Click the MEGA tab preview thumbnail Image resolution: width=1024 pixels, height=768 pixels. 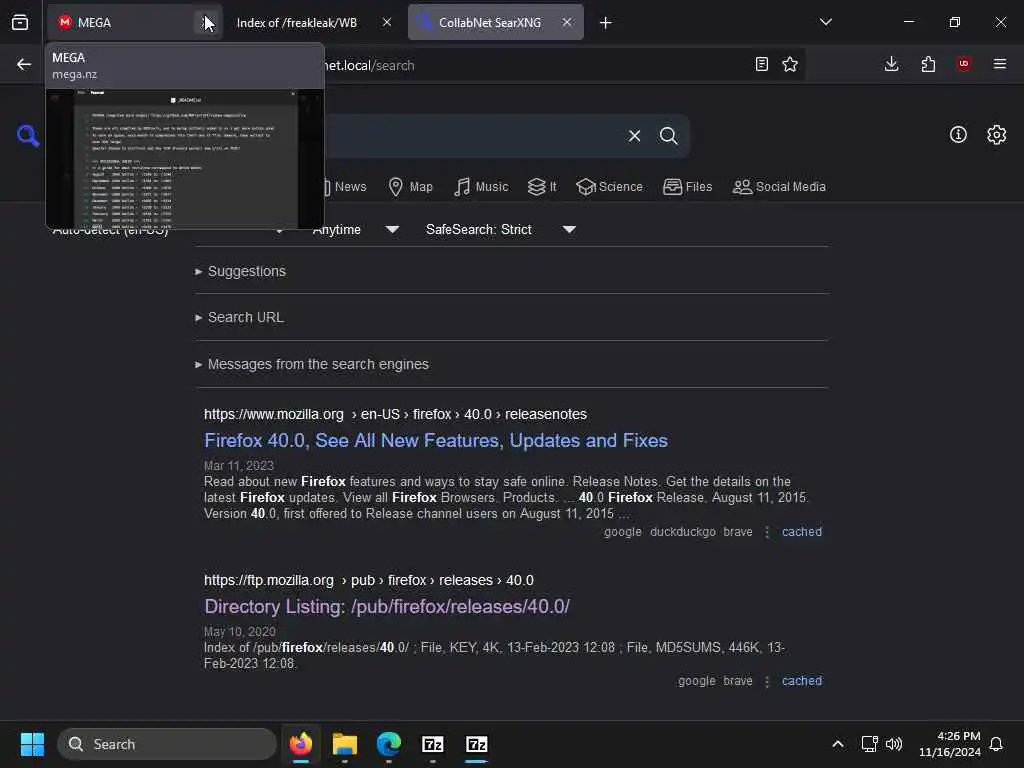click(x=185, y=159)
